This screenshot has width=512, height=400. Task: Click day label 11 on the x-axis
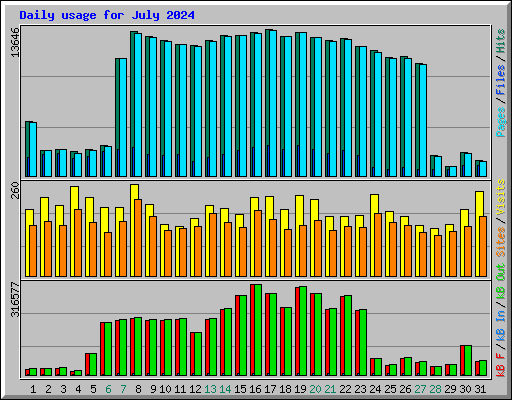[x=180, y=389]
